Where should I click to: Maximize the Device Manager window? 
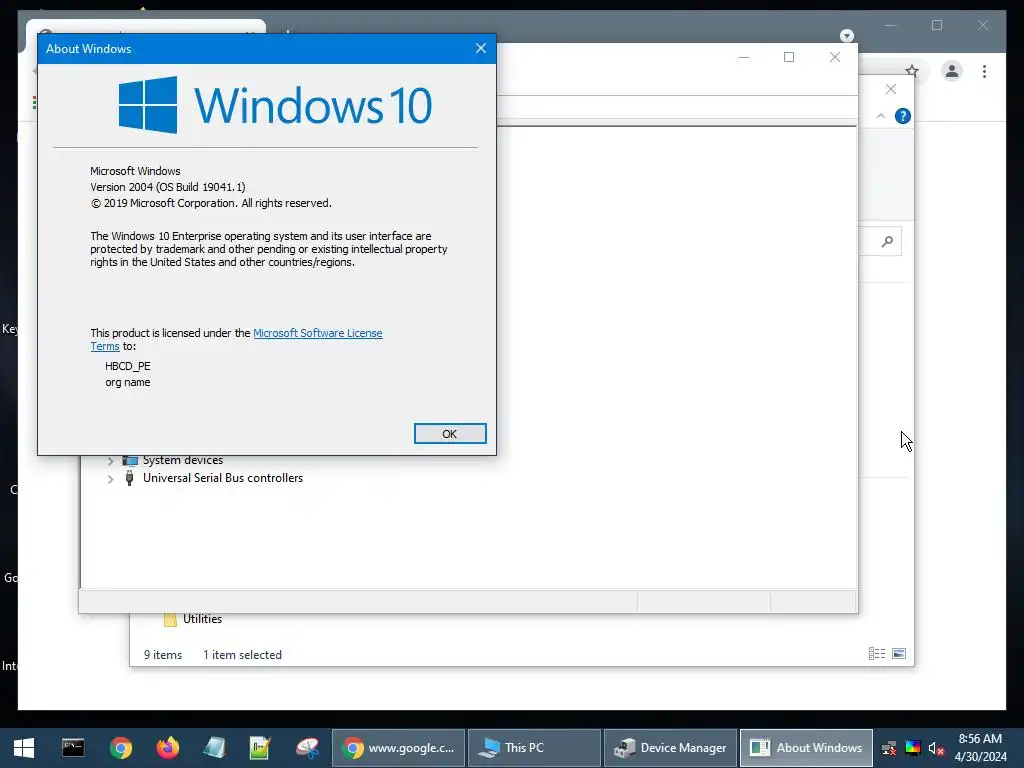pyautogui.click(x=789, y=57)
